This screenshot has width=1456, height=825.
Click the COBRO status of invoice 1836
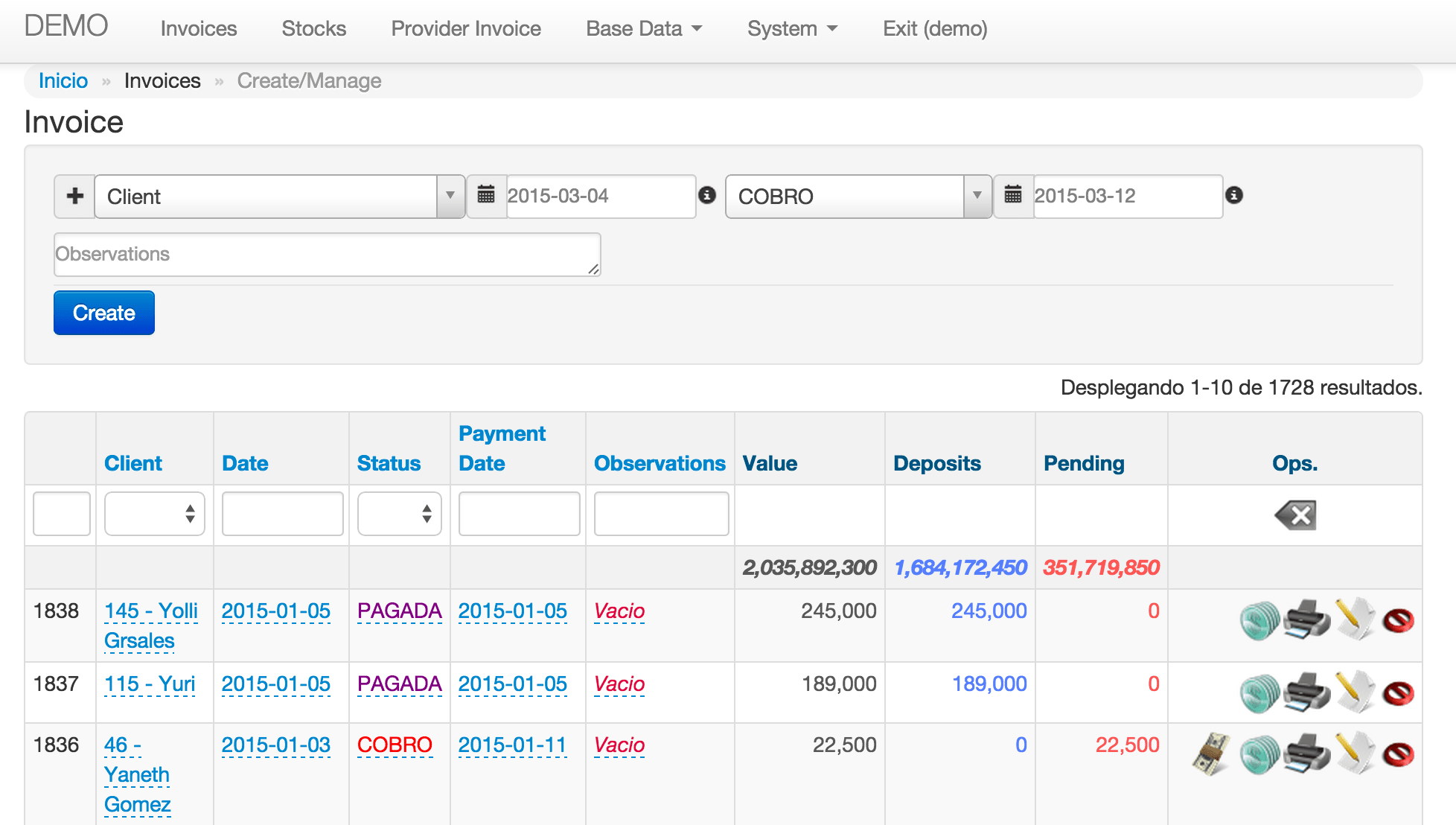coord(395,745)
